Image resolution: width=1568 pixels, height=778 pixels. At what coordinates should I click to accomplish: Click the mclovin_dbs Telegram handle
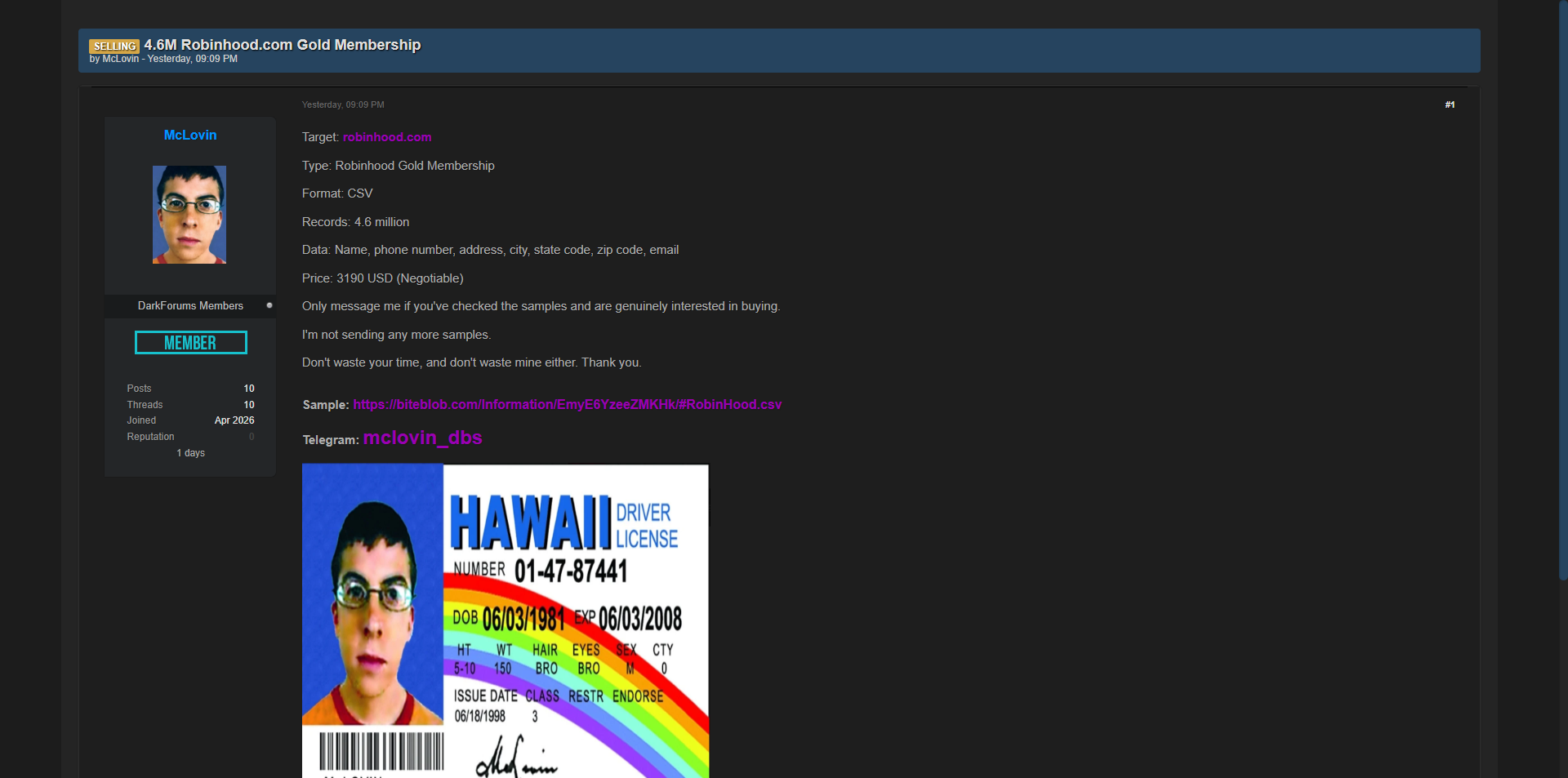pos(422,438)
